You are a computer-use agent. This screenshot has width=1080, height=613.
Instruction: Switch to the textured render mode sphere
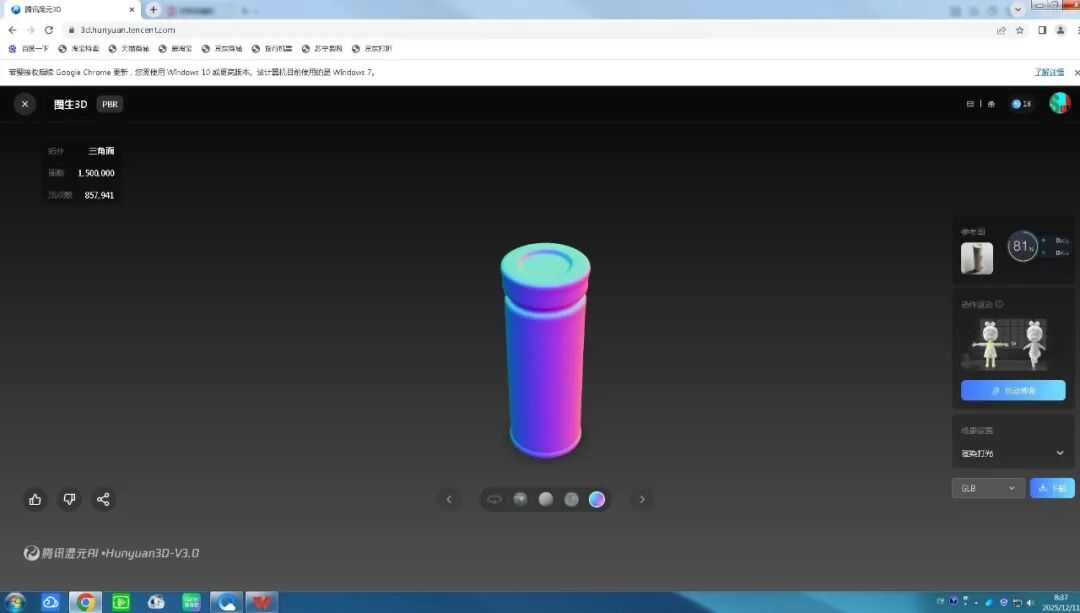(520, 499)
